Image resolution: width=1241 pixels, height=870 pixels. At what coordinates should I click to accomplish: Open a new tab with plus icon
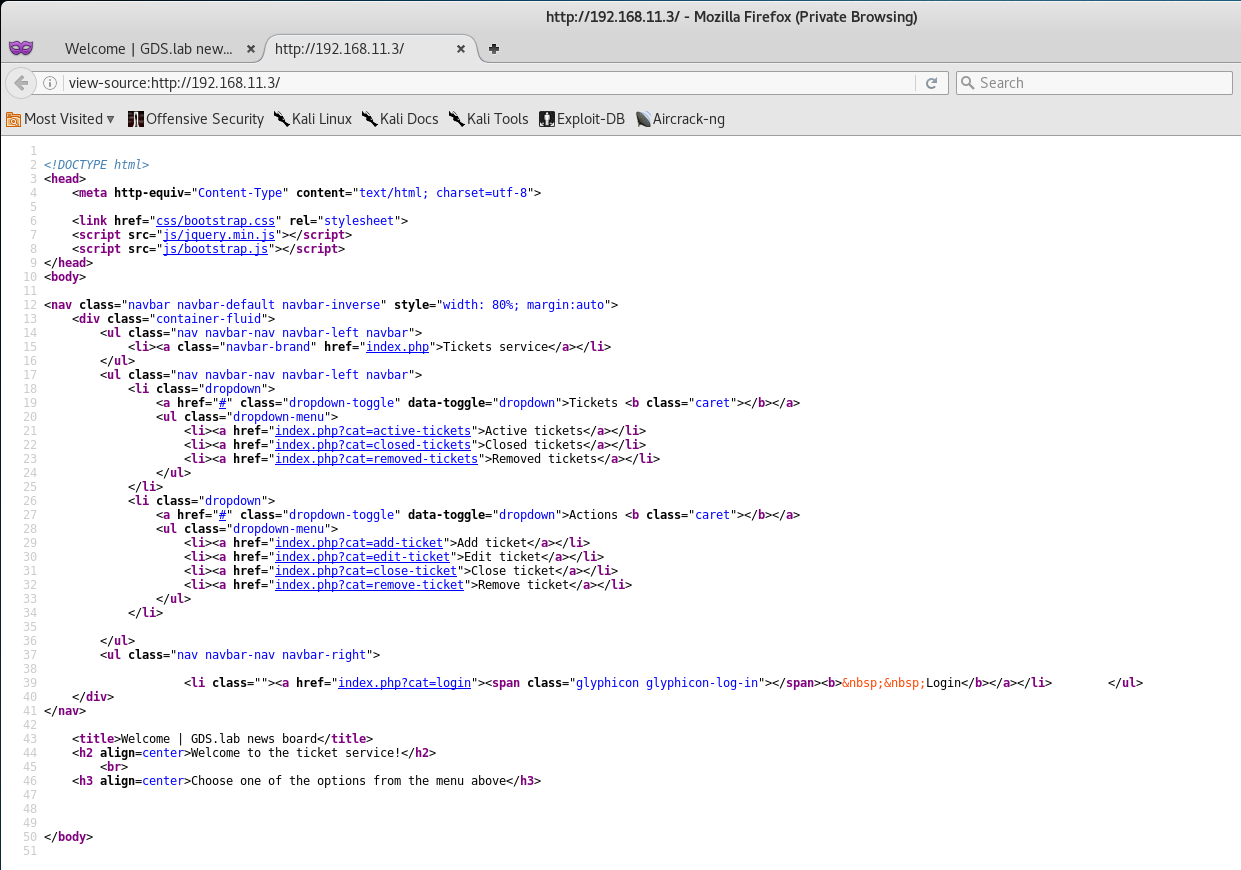click(x=494, y=48)
